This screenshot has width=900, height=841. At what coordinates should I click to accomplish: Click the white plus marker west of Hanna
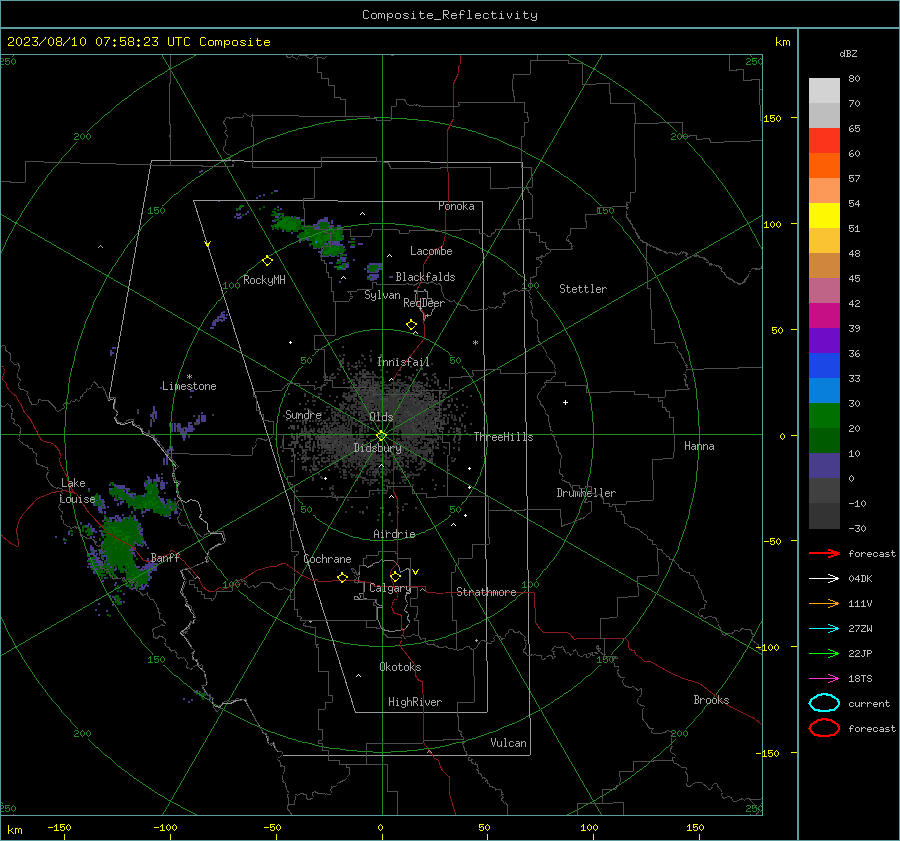[565, 402]
